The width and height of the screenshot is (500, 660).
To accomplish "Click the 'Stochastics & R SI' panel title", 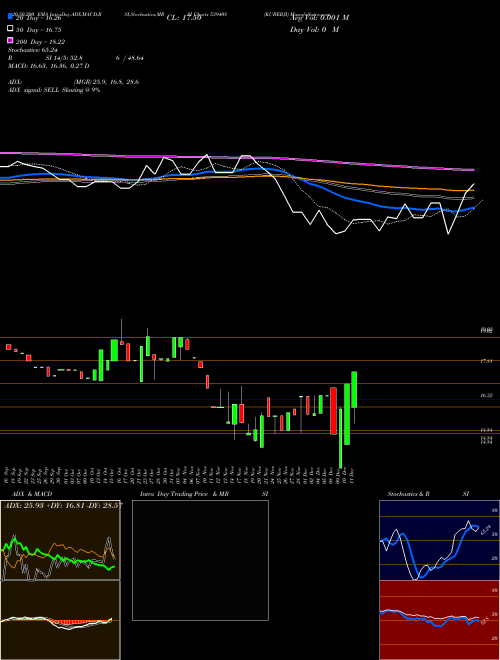I will 428,494.
